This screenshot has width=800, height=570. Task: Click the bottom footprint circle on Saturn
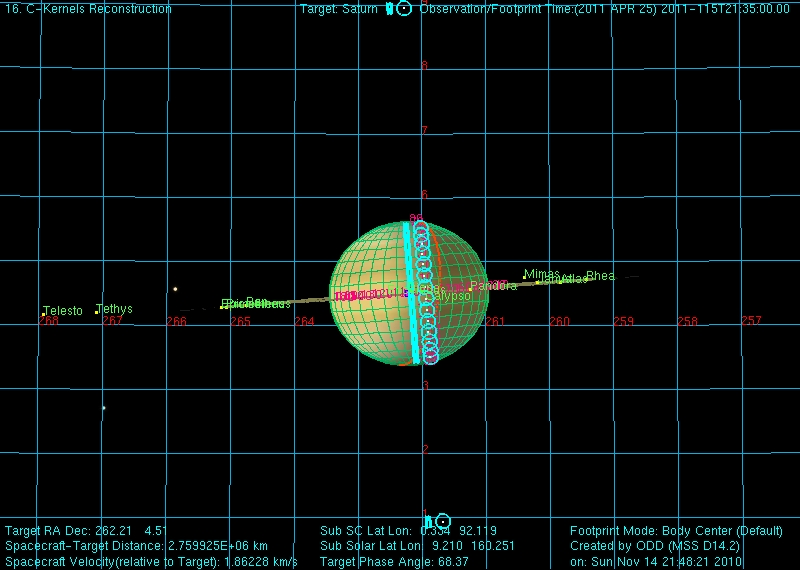coord(431,356)
